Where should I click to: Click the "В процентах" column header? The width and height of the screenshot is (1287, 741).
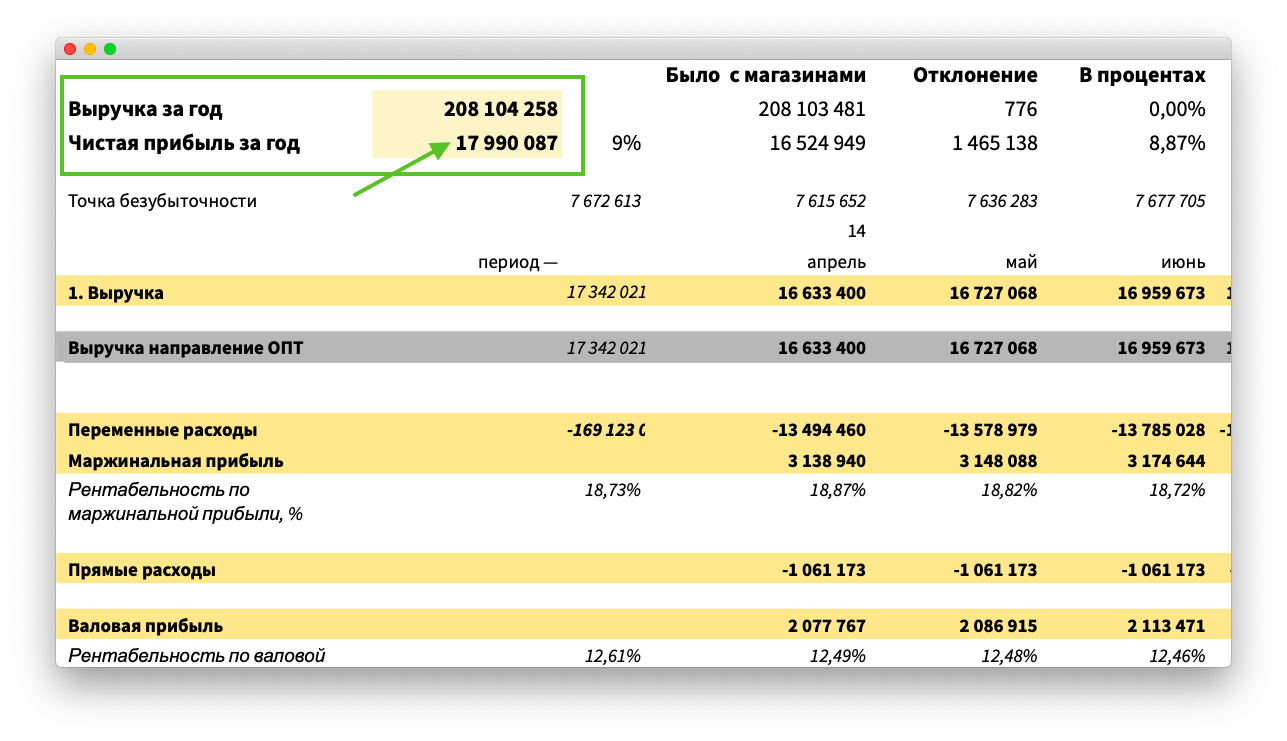[1141, 75]
